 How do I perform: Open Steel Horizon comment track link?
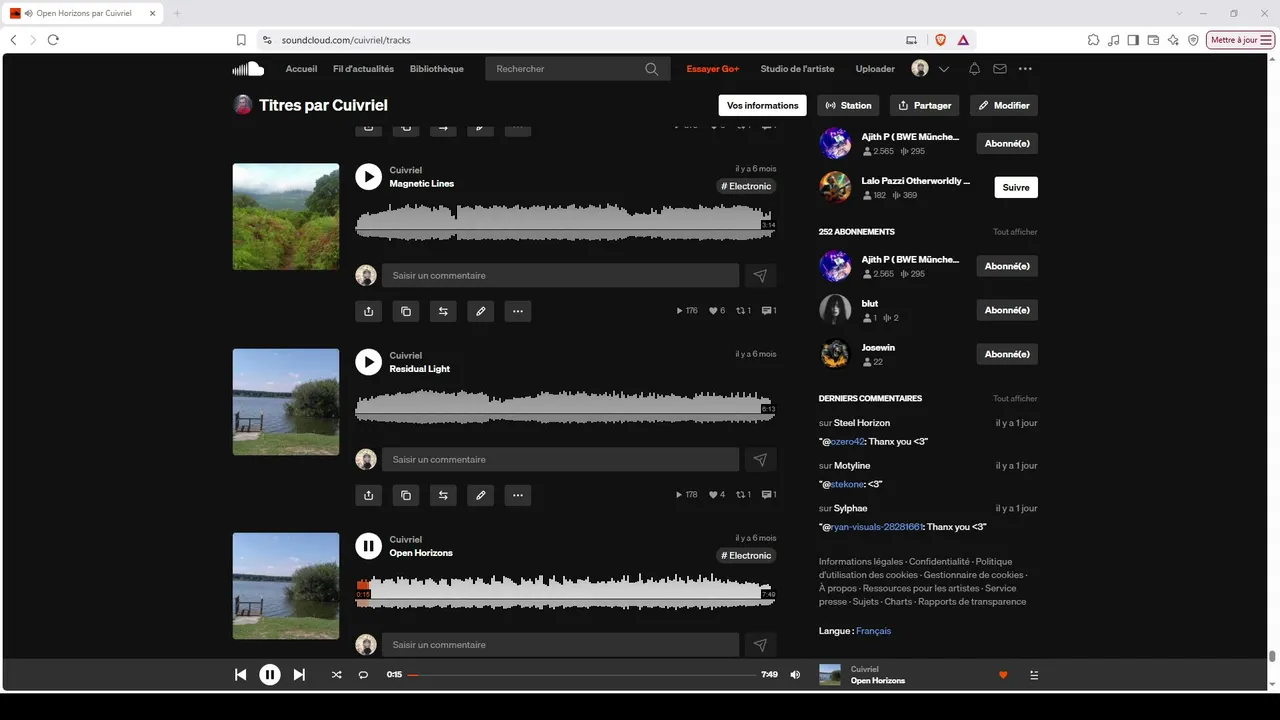click(x=861, y=423)
